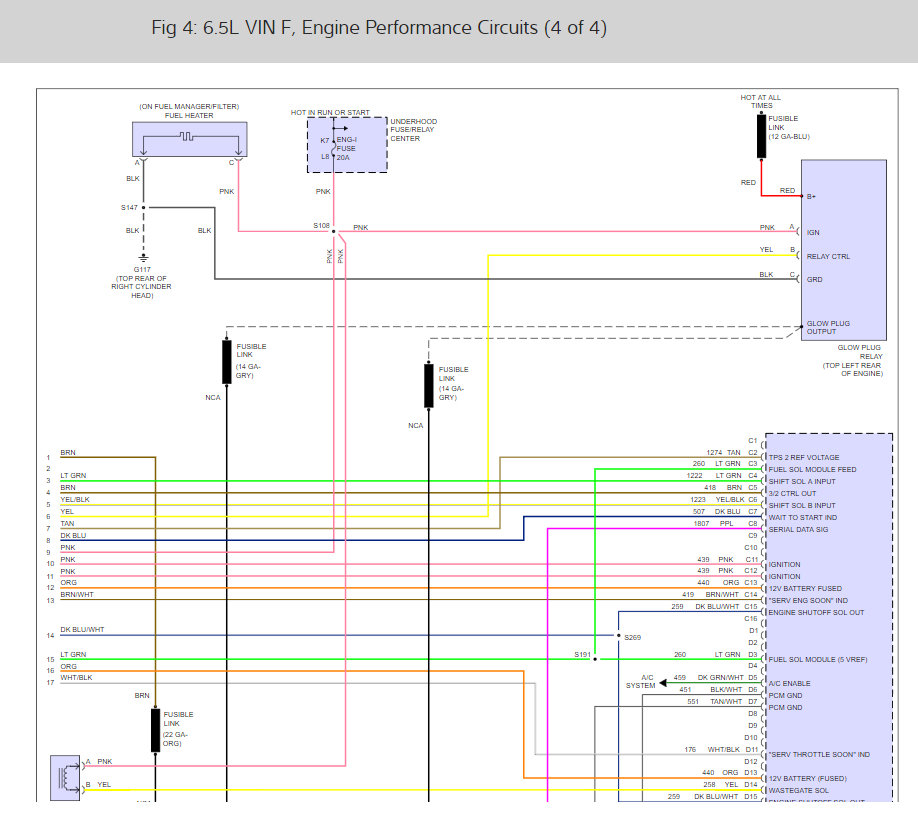918x814 pixels.
Task: Click the RED wire label entering B+
Action: coord(787,190)
